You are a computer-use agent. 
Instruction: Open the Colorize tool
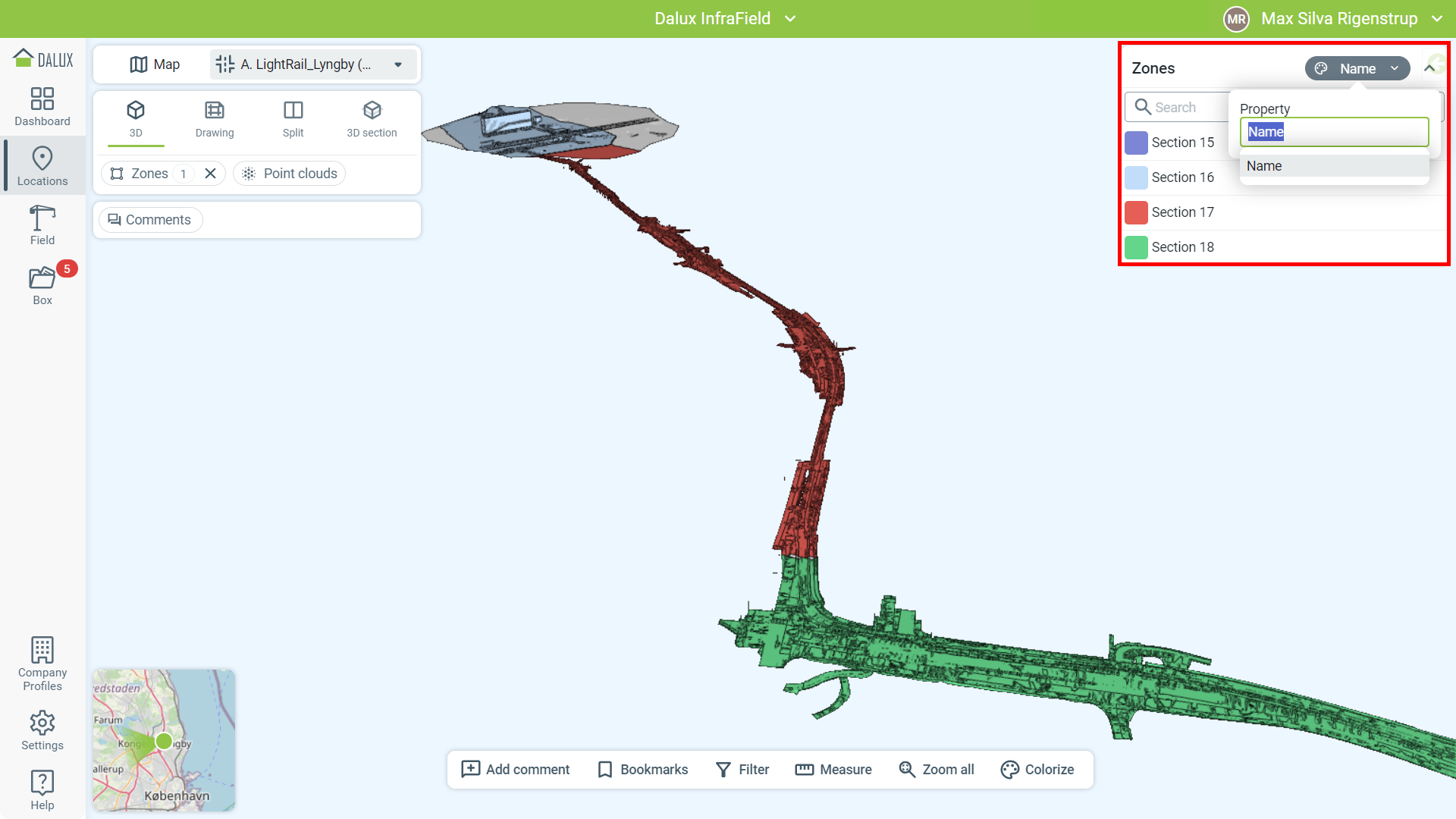(x=1037, y=770)
